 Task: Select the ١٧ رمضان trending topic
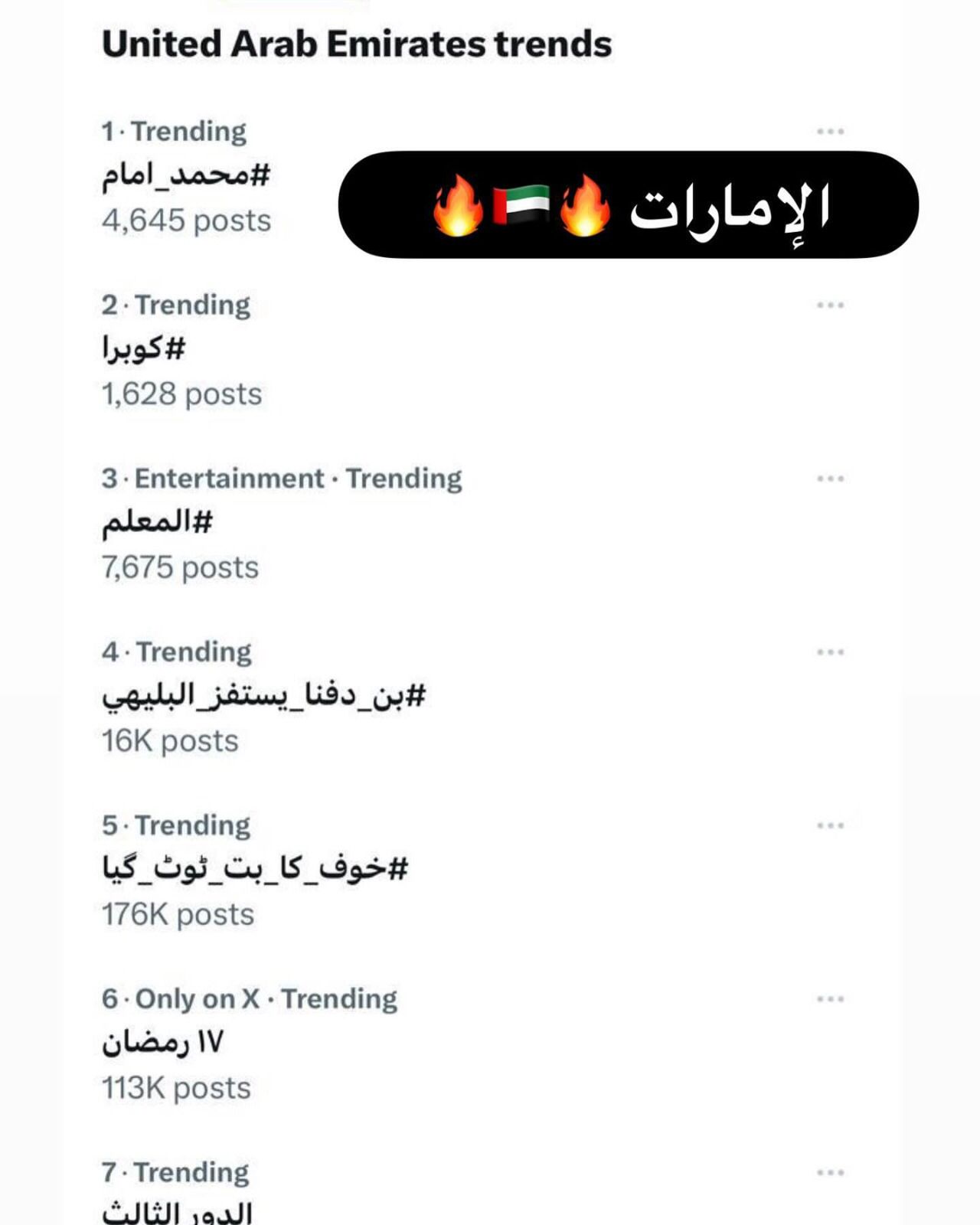point(162,1043)
